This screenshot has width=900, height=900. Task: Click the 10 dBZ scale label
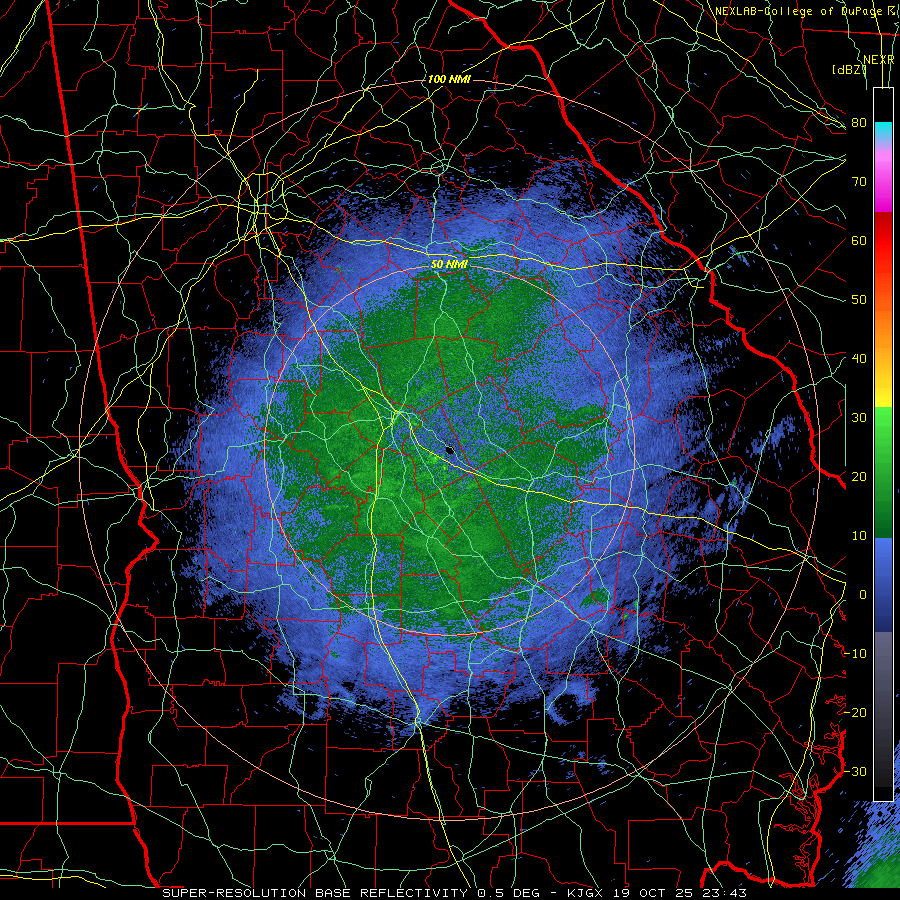click(x=859, y=536)
